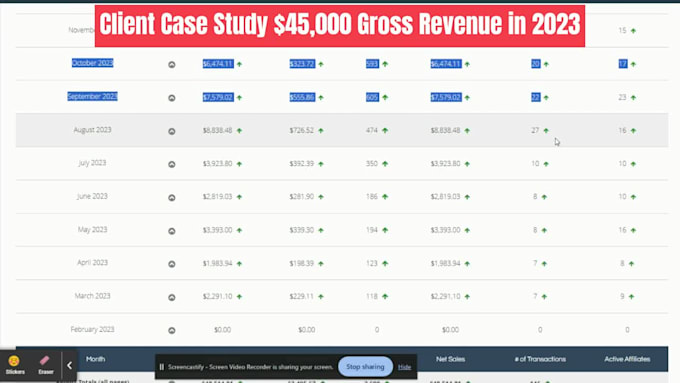Open the Stickers tool

point(15,365)
